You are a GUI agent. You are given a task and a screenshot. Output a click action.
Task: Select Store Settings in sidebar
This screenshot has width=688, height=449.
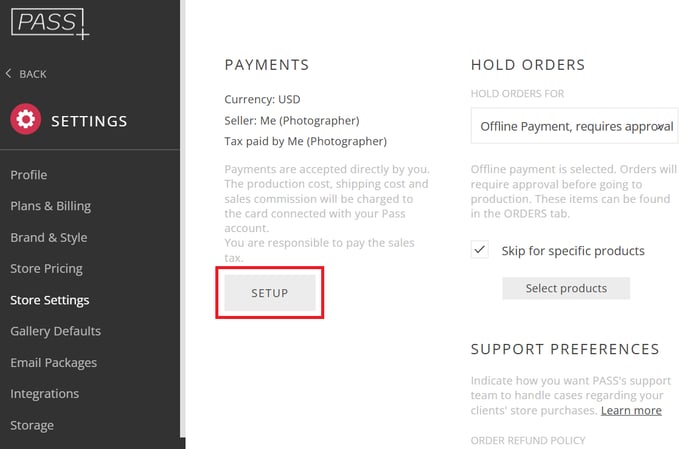click(x=50, y=300)
